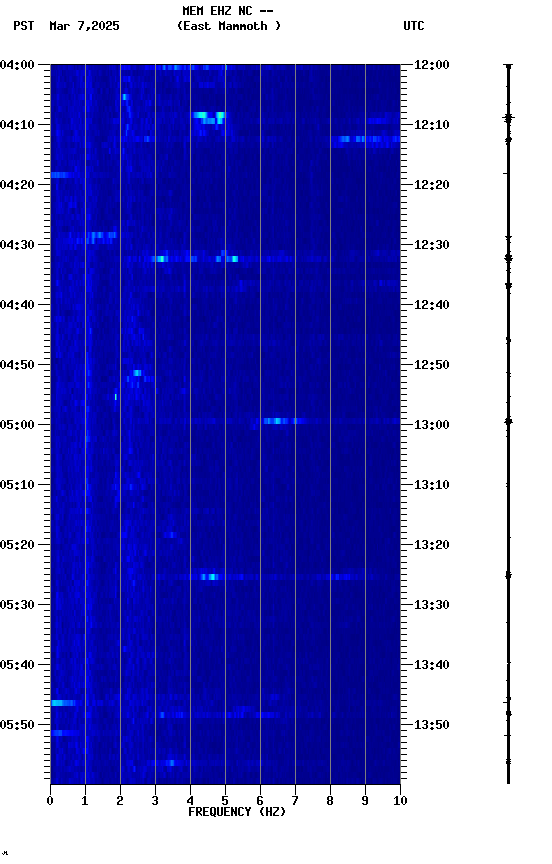
Task: Click the station title 'MEM EHZ NC --'
Action: pos(228,10)
